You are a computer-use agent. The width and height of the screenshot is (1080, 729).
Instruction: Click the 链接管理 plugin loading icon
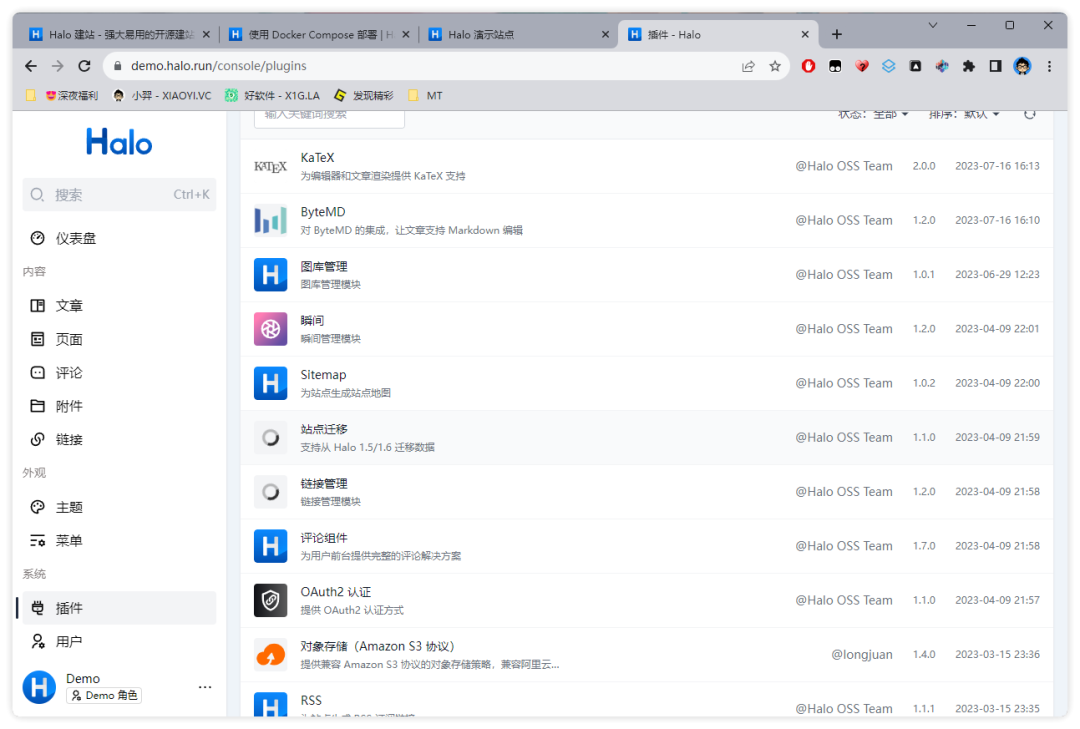click(x=270, y=492)
